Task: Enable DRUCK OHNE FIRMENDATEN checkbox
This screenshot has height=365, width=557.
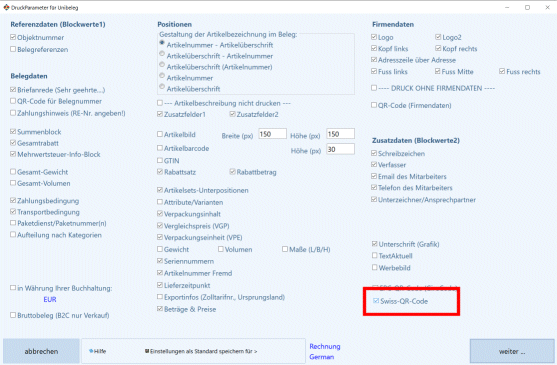Action: click(x=374, y=88)
